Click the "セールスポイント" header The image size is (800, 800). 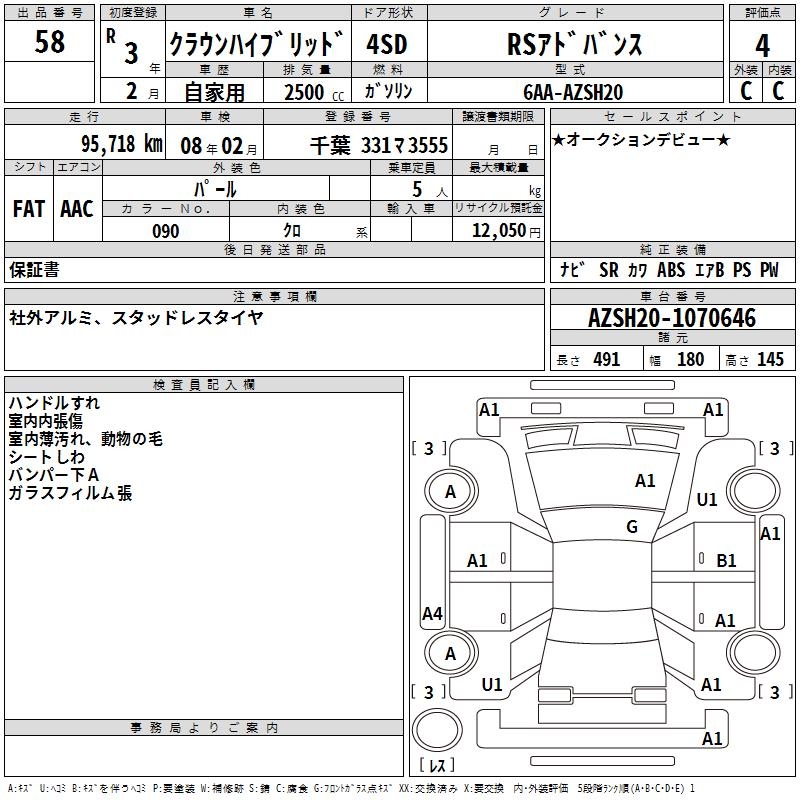tap(672, 116)
